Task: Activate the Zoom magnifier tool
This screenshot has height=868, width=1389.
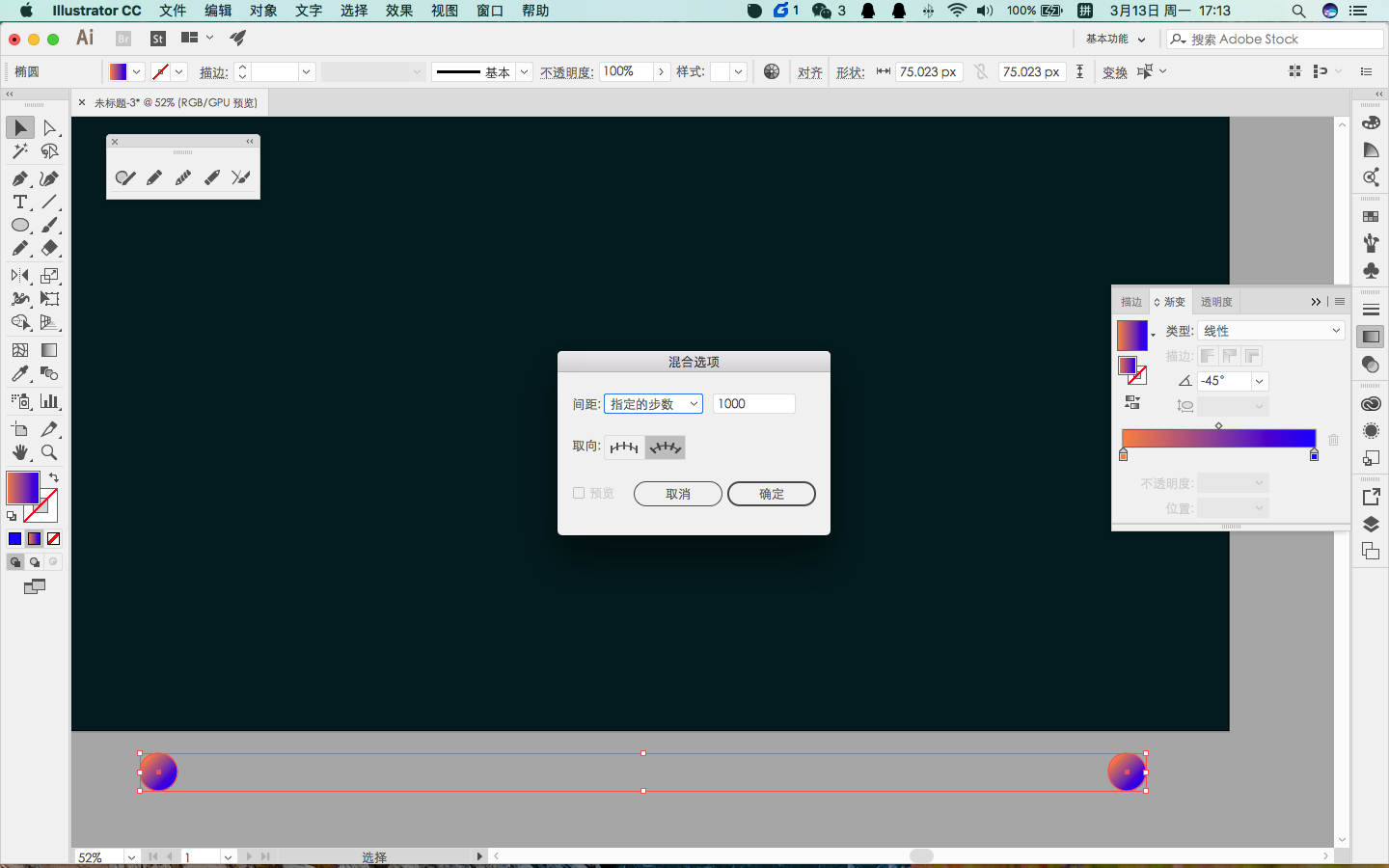Action: (x=49, y=452)
